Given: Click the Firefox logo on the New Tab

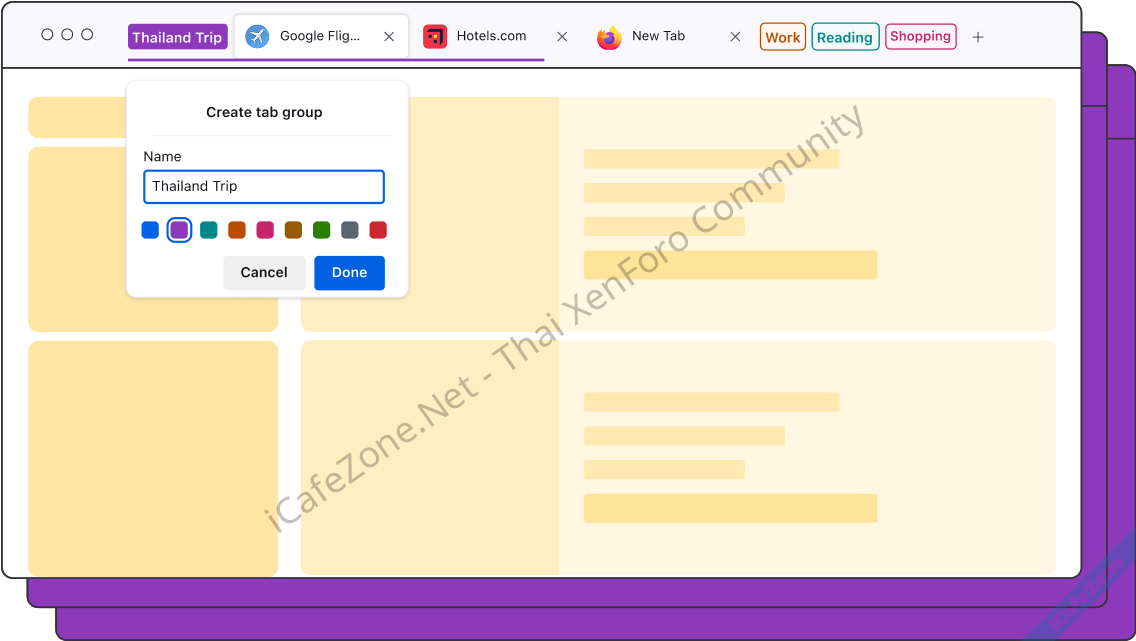Looking at the screenshot, I should (609, 36).
